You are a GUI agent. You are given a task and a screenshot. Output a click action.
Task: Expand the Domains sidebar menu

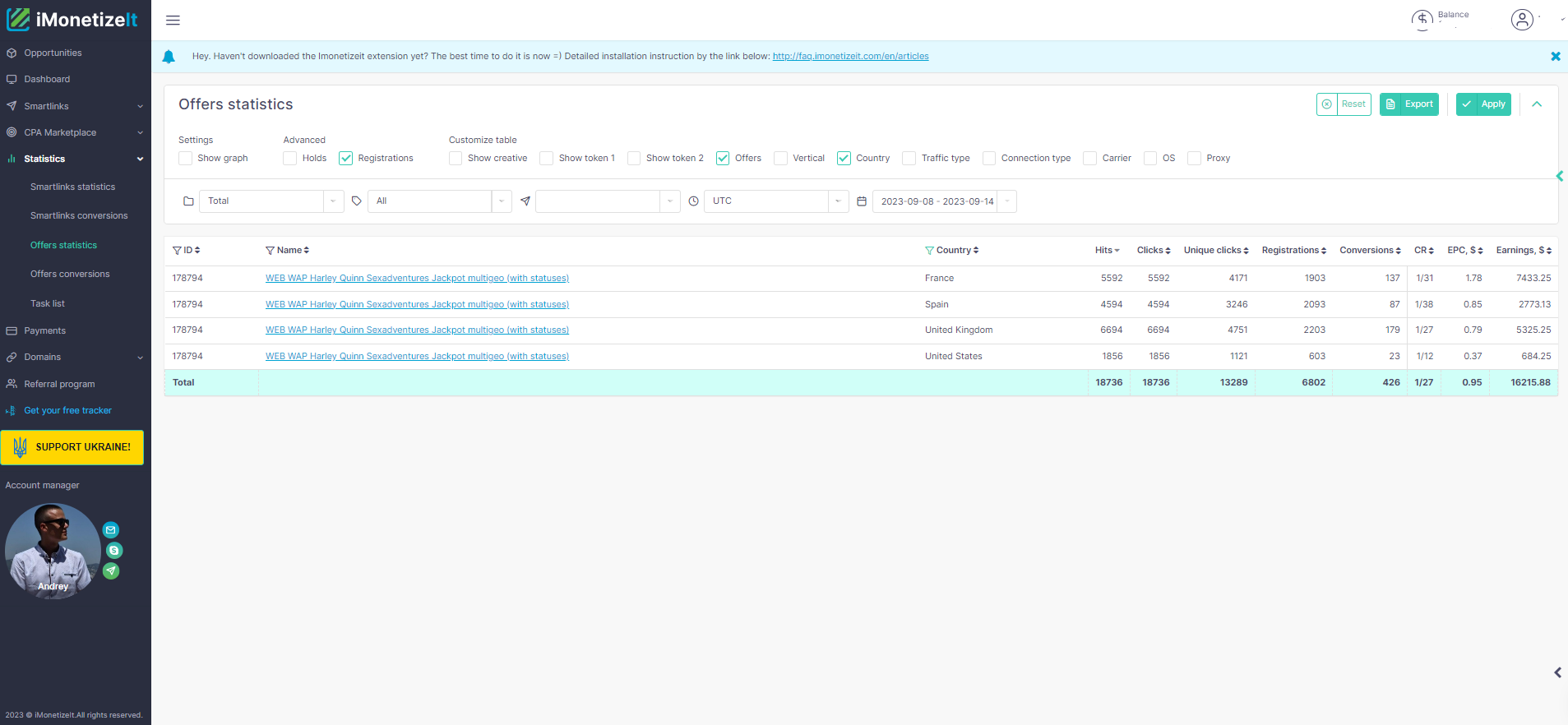[x=76, y=358]
